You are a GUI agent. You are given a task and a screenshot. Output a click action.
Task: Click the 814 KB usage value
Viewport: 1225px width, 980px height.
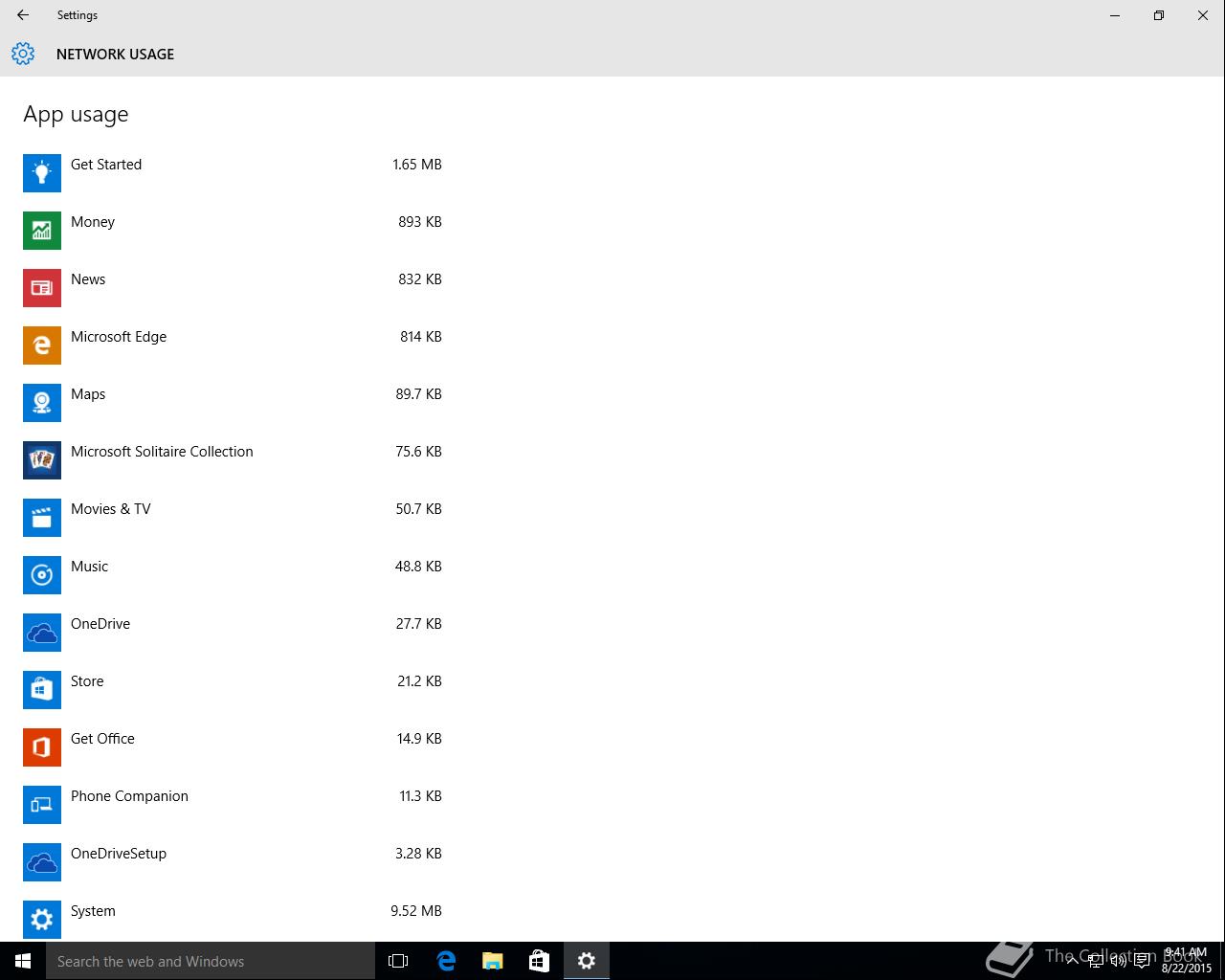(421, 337)
